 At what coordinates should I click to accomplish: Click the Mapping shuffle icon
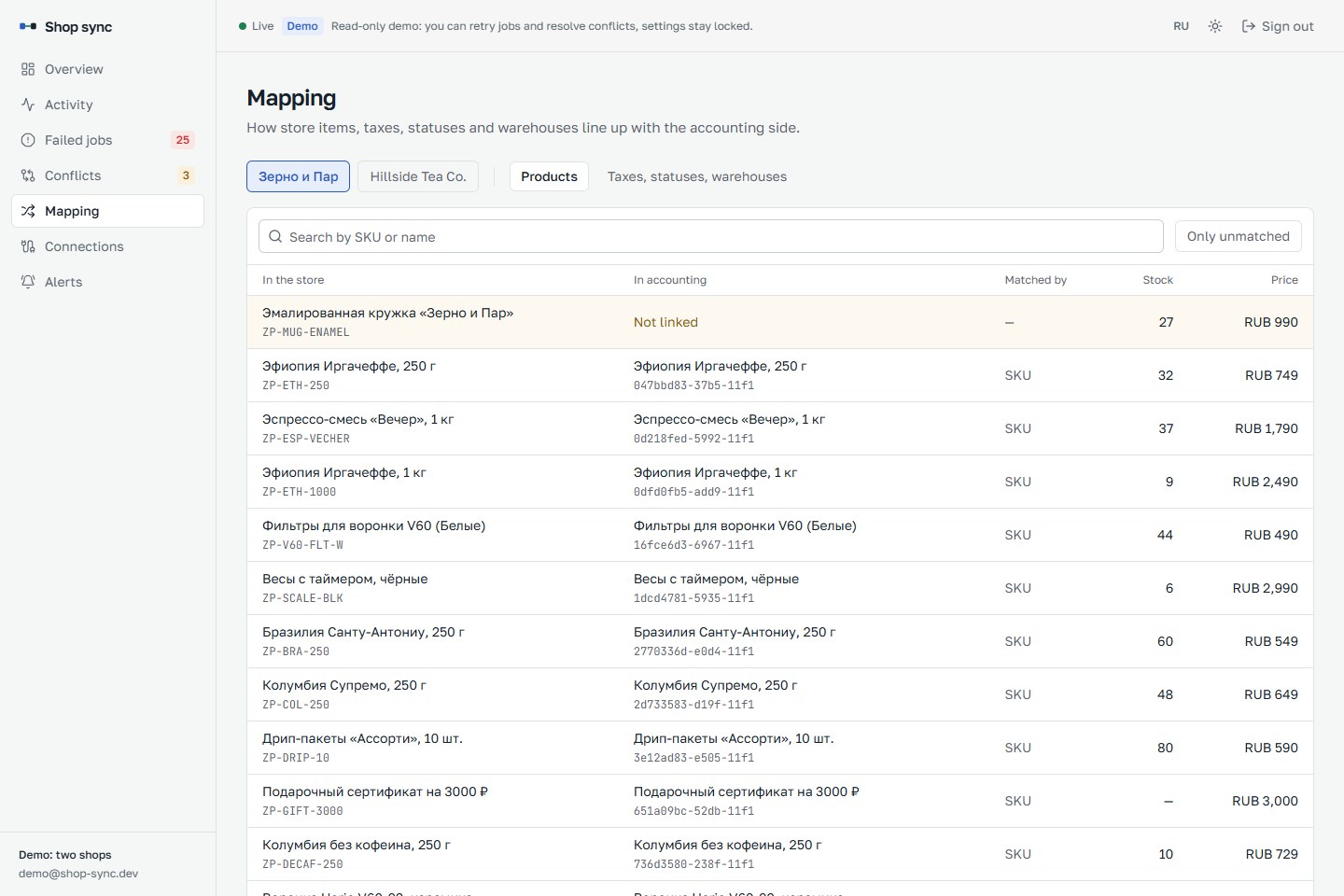click(x=28, y=211)
